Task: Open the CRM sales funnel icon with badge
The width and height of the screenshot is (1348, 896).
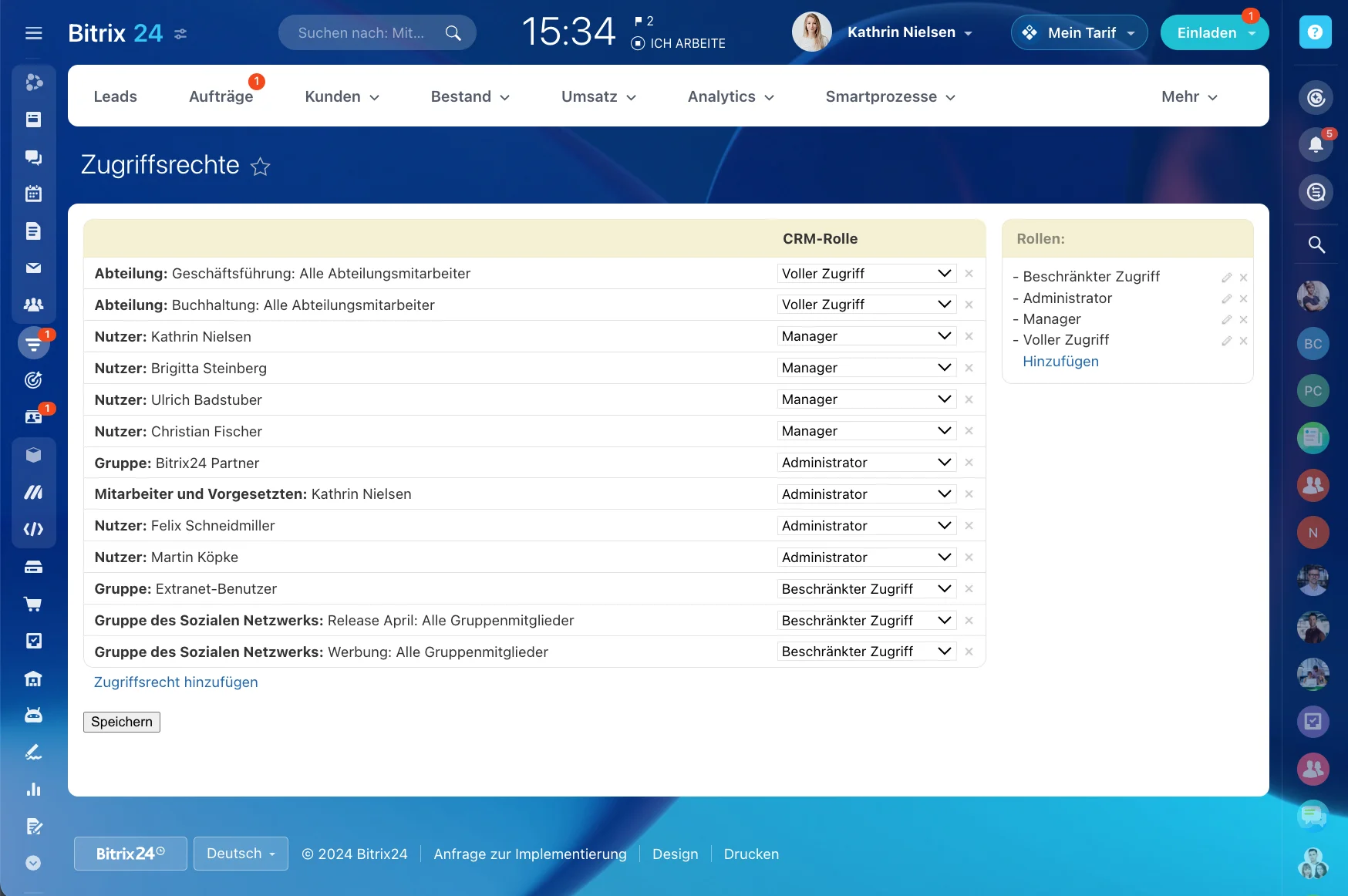Action: point(34,343)
